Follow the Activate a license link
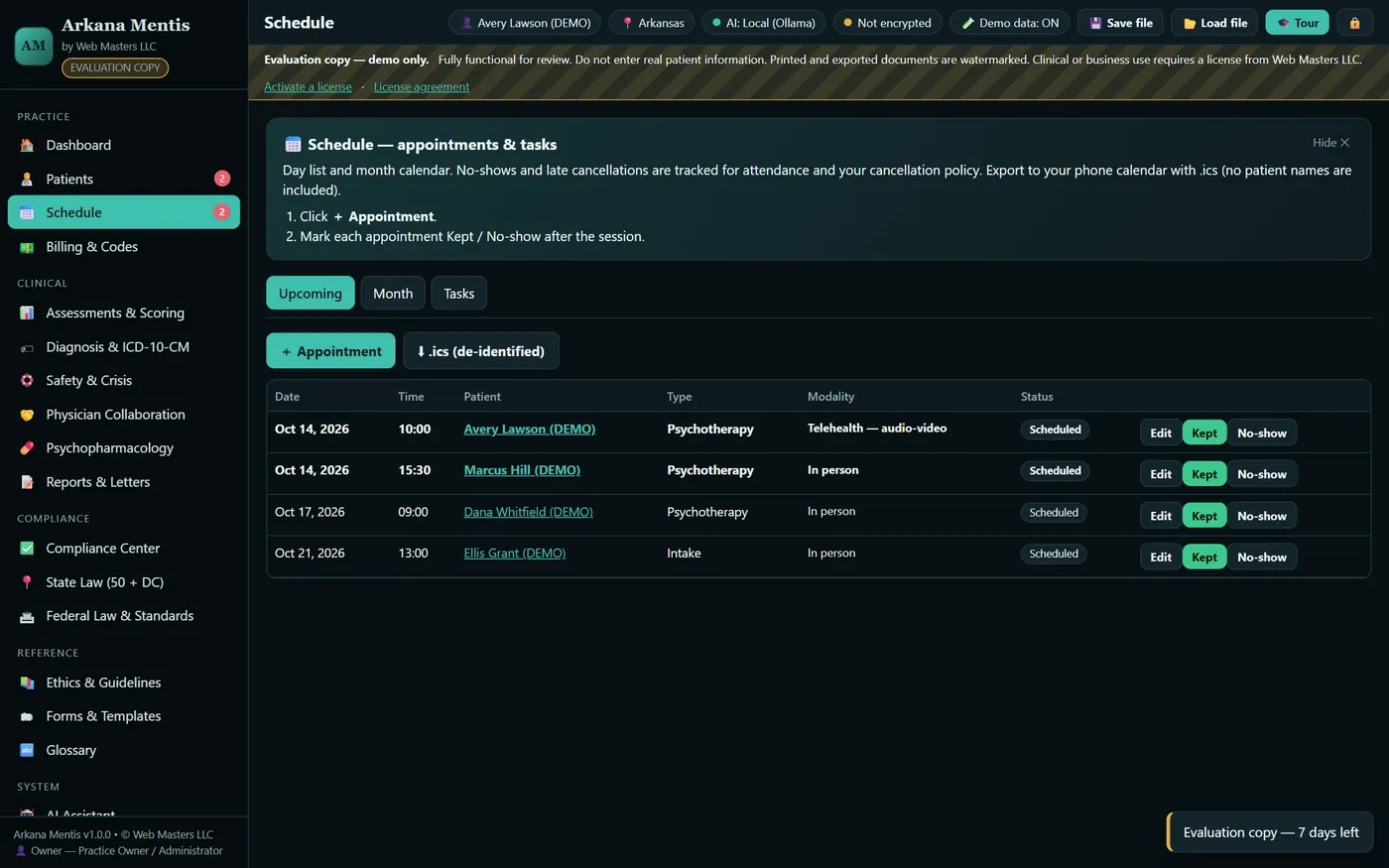The image size is (1389, 868). (308, 87)
